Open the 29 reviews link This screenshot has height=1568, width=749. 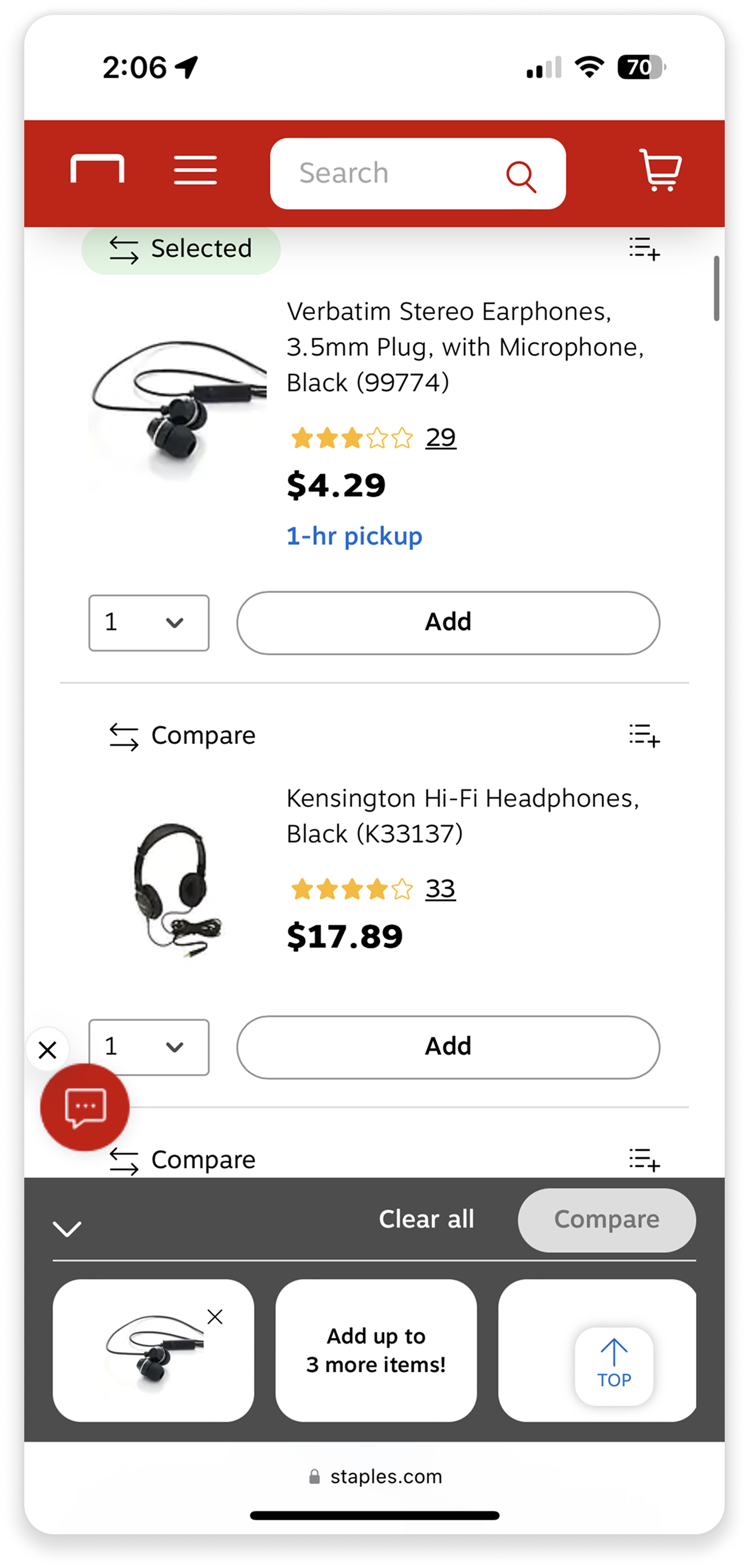pos(441,437)
